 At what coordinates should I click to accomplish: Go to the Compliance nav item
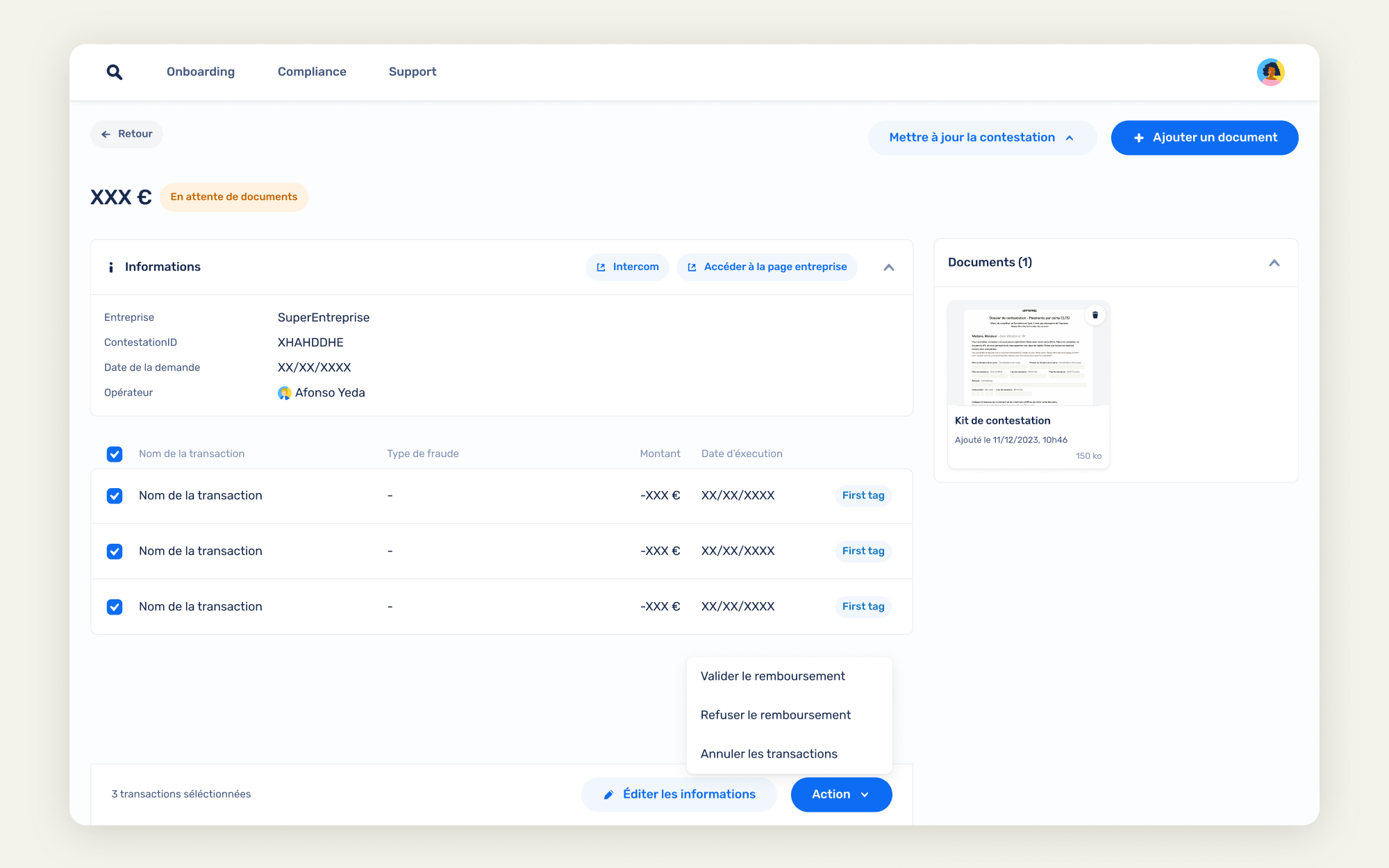(x=312, y=72)
